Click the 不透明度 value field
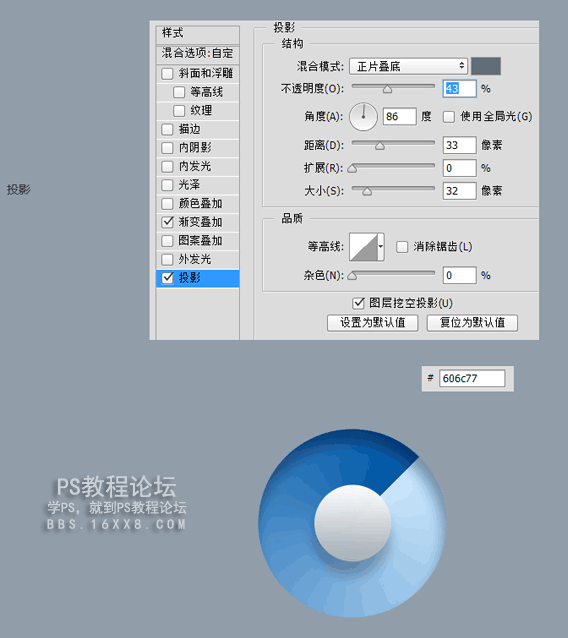The image size is (568, 638). tap(459, 89)
